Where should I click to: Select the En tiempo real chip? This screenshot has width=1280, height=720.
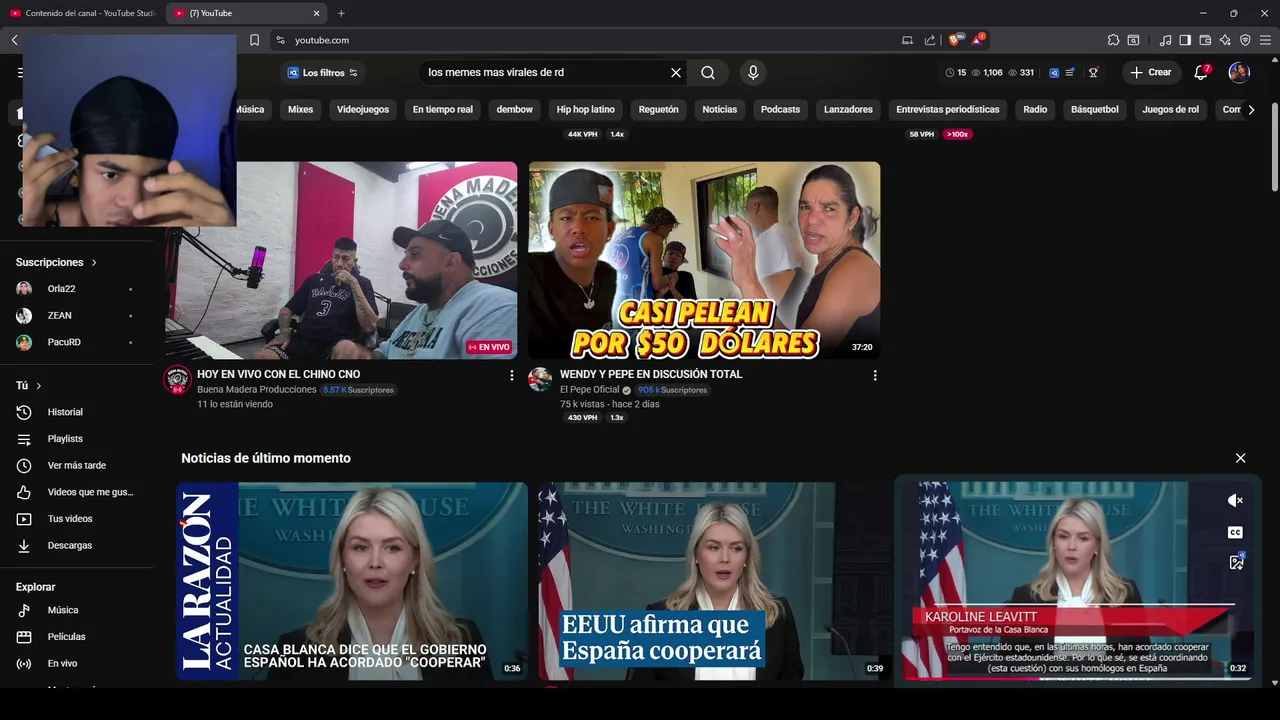[443, 110]
